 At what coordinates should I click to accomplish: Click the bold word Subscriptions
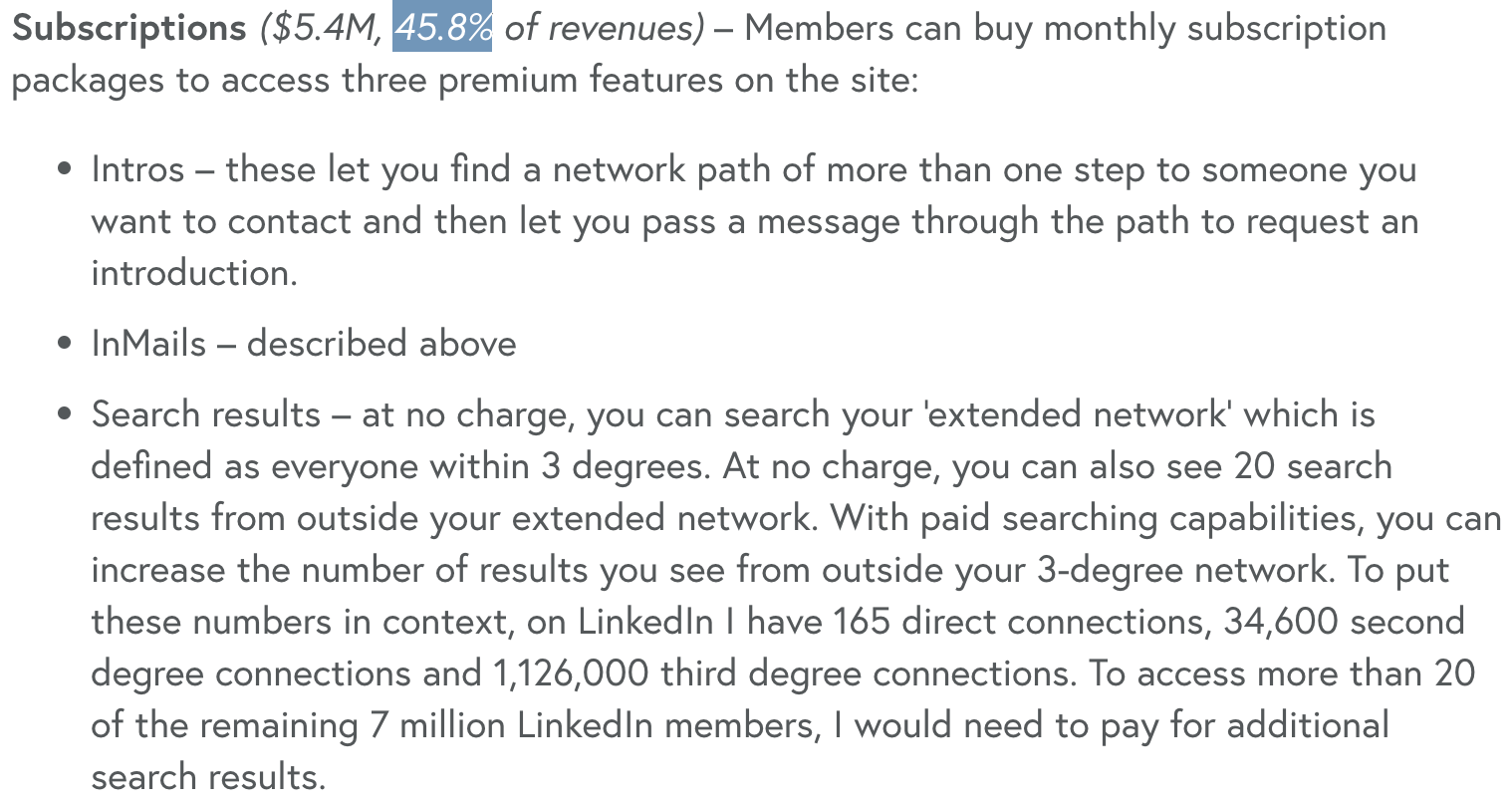[x=128, y=29]
